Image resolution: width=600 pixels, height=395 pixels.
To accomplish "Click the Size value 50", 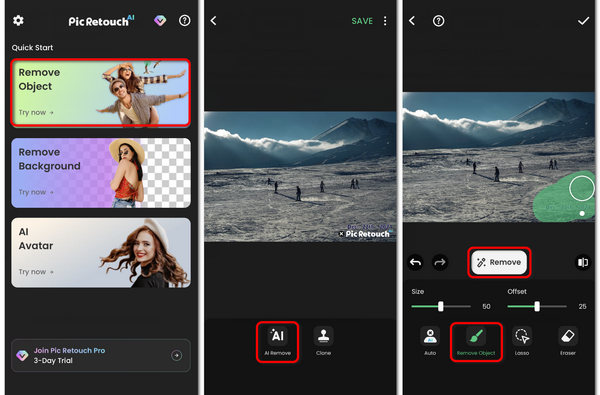I will (486, 307).
